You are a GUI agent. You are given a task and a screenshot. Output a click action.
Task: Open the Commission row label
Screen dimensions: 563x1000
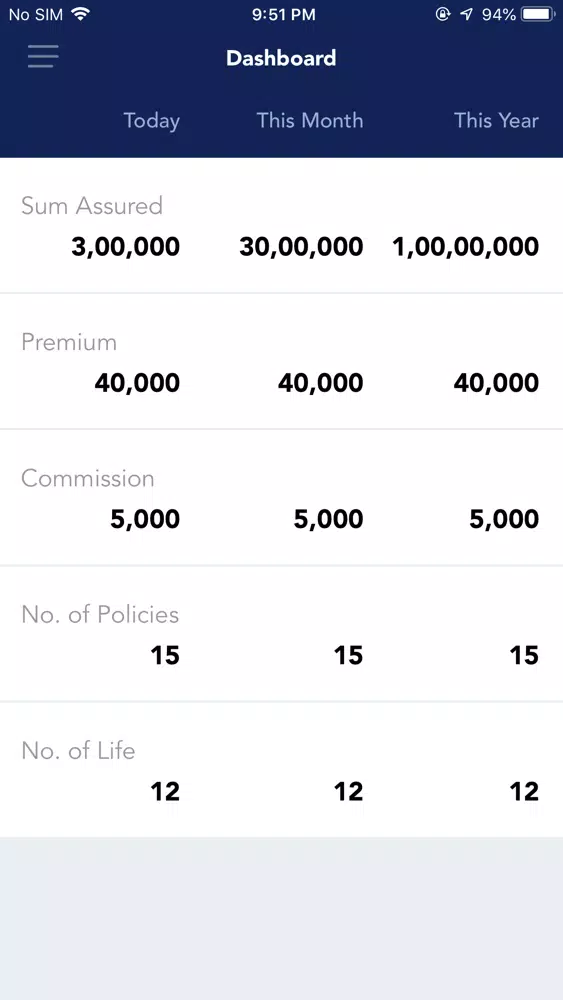[x=87, y=478]
